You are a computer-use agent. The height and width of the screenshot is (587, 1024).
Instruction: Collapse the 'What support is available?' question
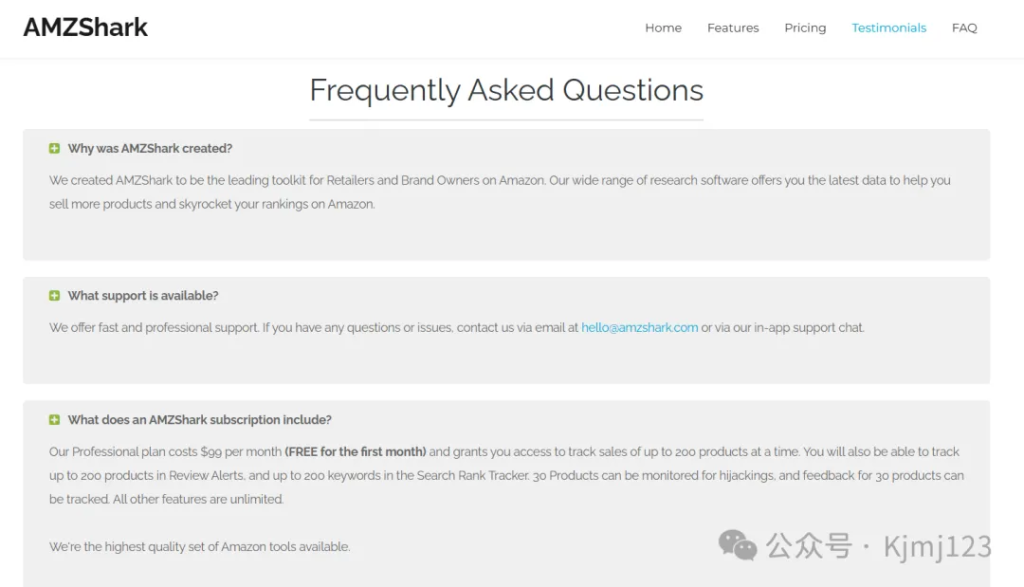tap(143, 296)
